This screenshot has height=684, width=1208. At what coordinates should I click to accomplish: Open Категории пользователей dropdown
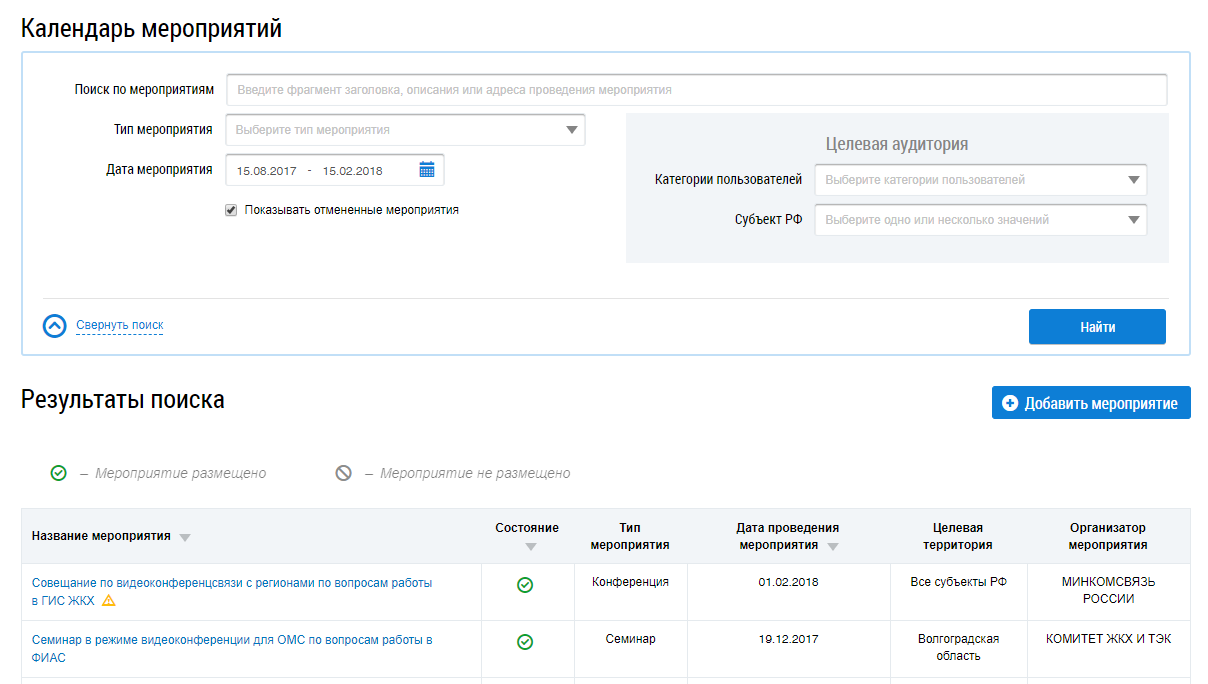[x=1133, y=180]
